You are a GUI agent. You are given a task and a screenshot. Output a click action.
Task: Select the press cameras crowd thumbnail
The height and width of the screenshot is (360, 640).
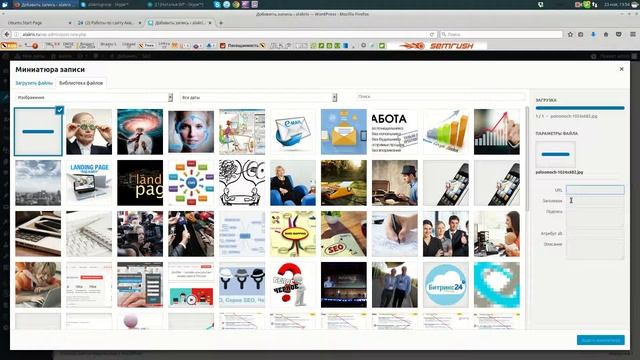tap(140, 234)
